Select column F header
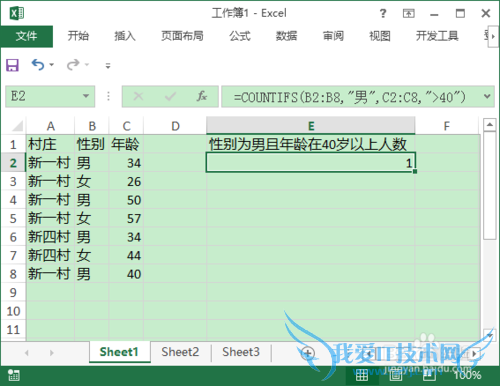Viewport: 500px width, 386px height. click(447, 126)
